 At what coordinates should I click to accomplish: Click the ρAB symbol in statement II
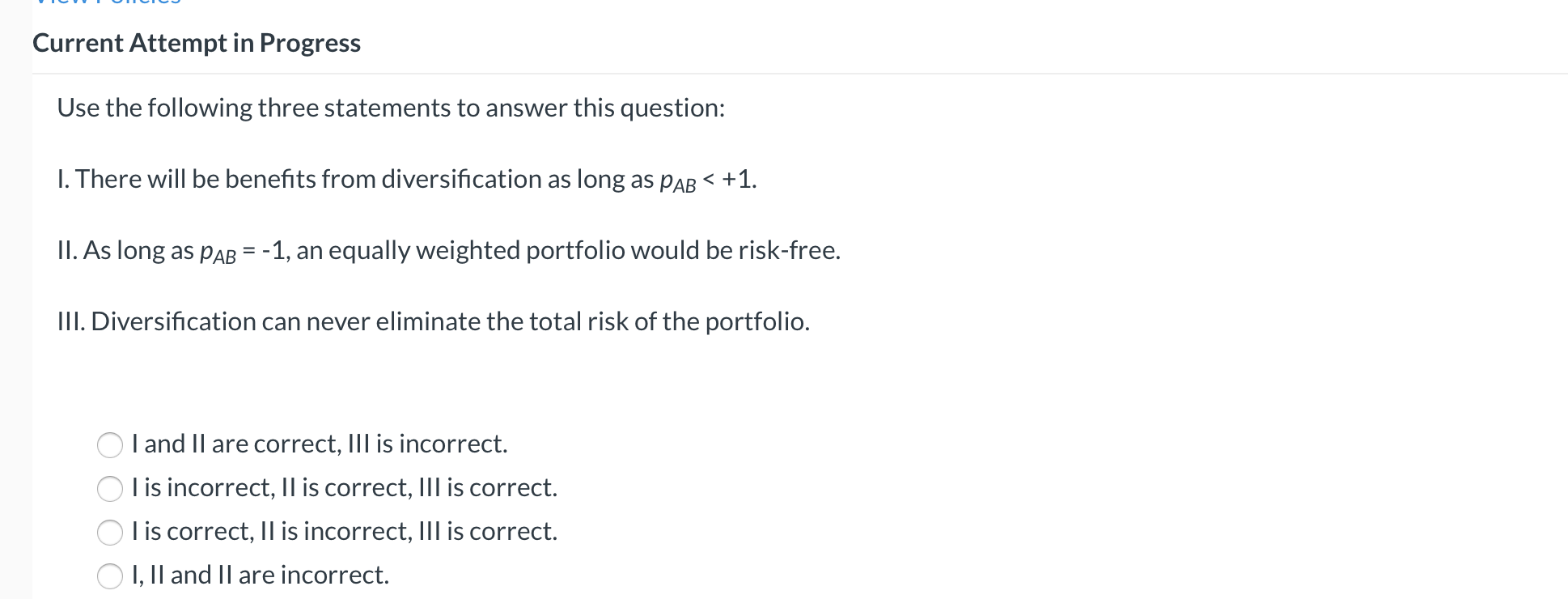point(218,252)
